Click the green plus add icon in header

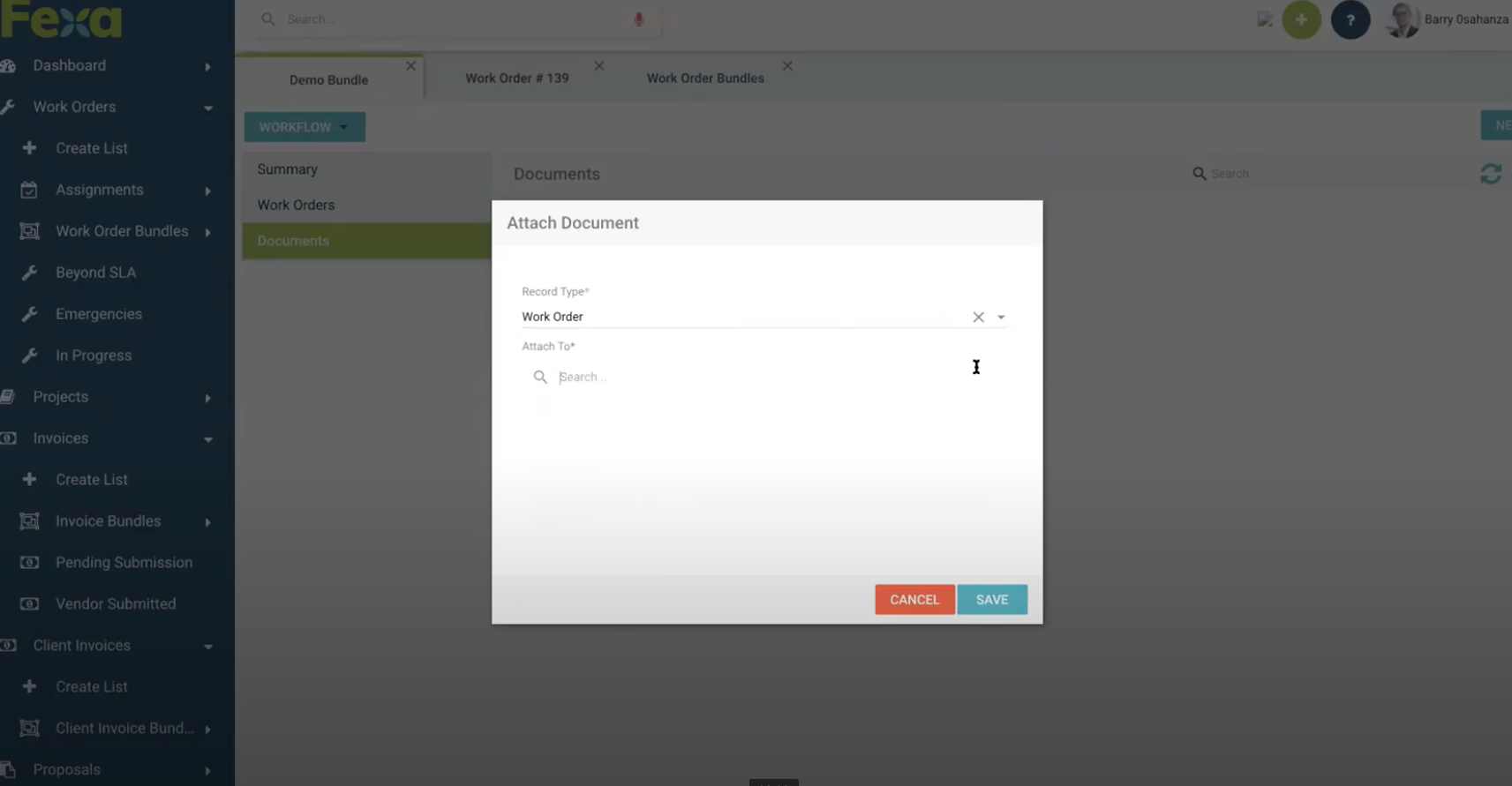pos(1300,19)
